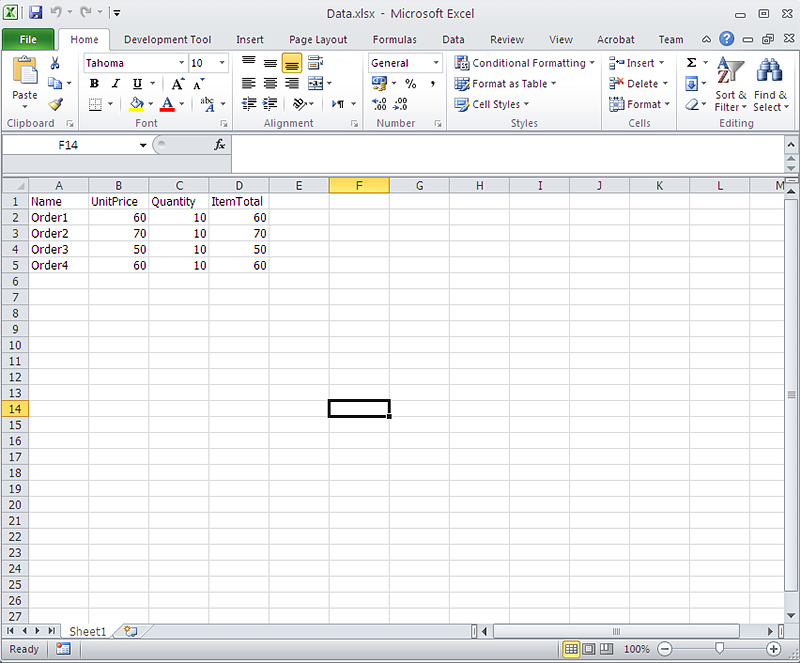Viewport: 800px width, 663px height.
Task: Switch to the Page Layout tab
Action: [x=318, y=39]
